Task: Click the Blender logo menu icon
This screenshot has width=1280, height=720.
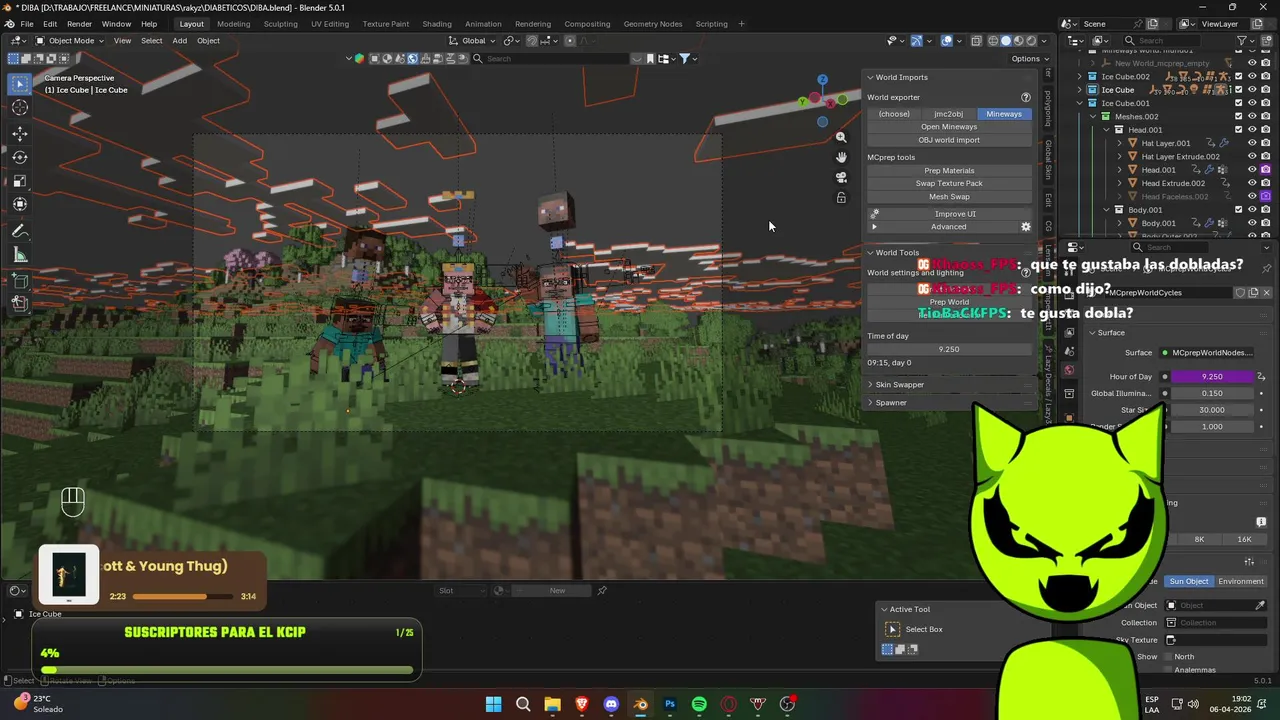Action: pyautogui.click(x=10, y=24)
